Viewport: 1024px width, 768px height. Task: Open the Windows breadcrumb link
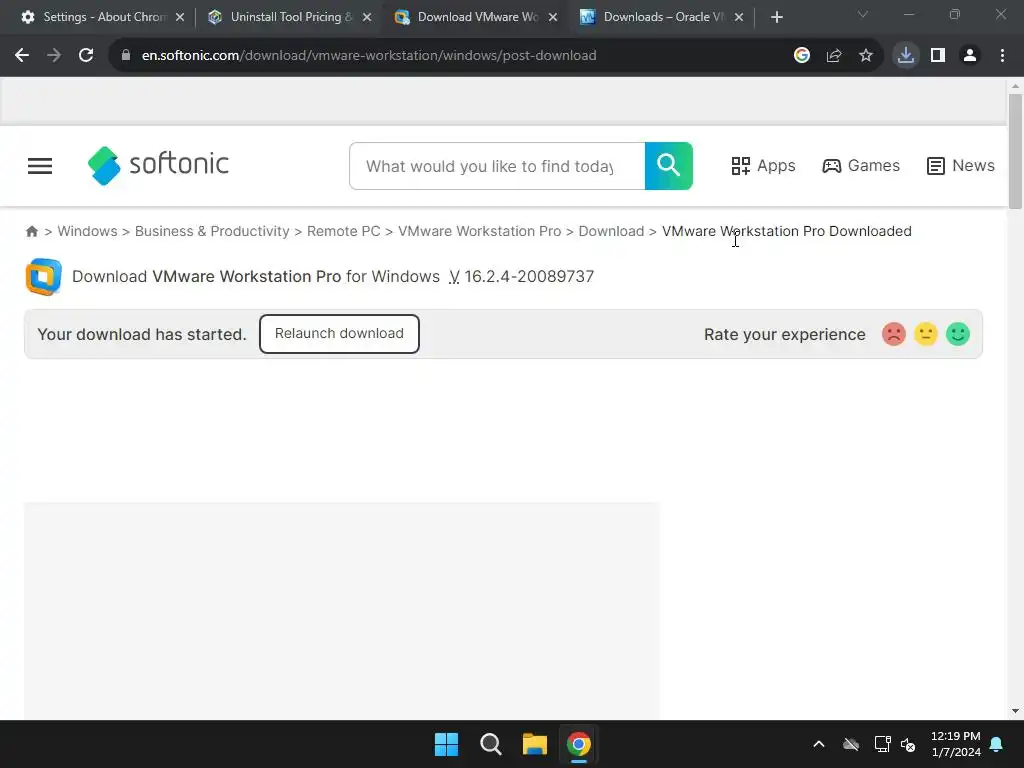(88, 231)
